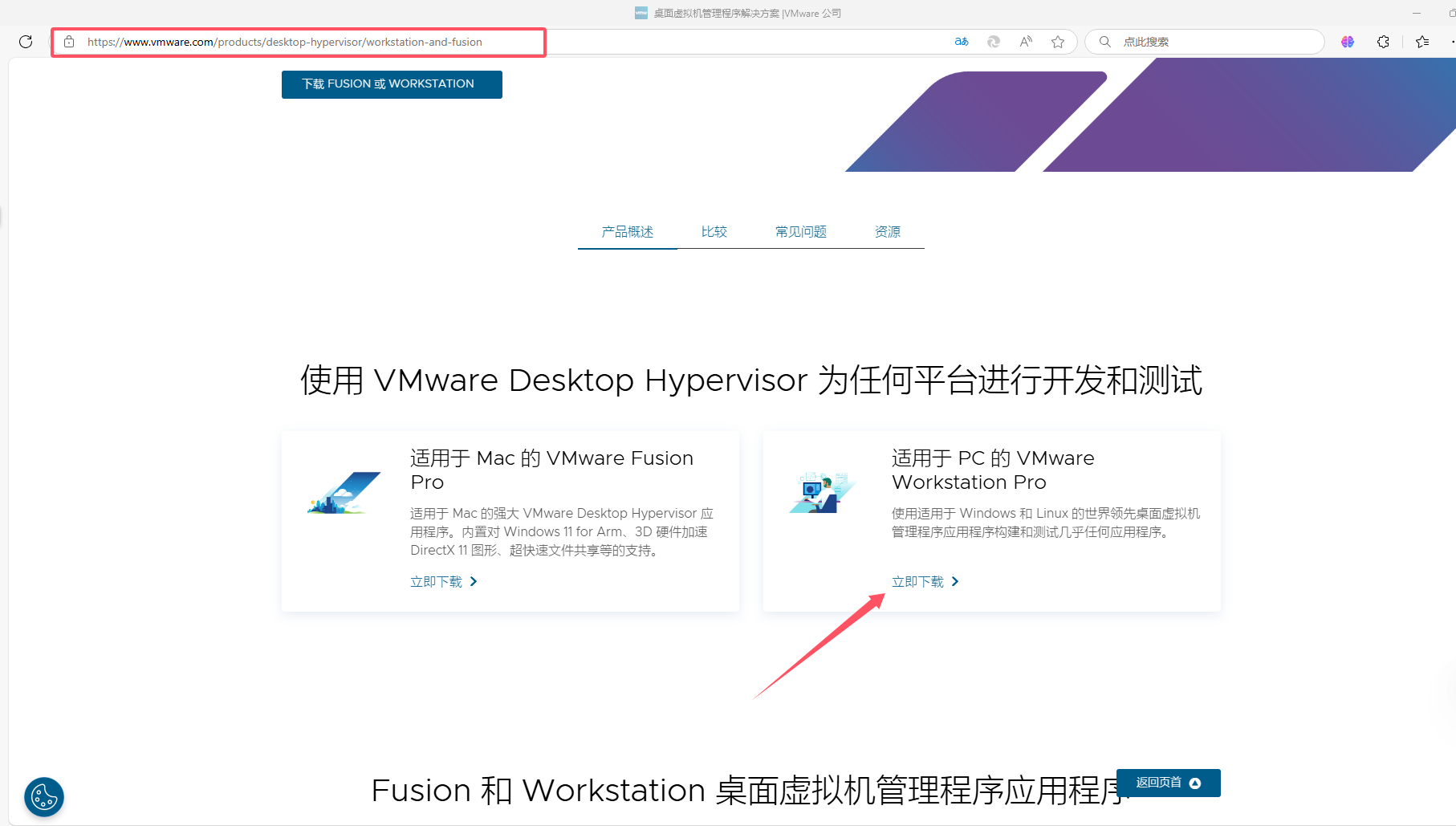Minimize the browser window
Viewport: 1456px width, 826px height.
[x=1417, y=13]
